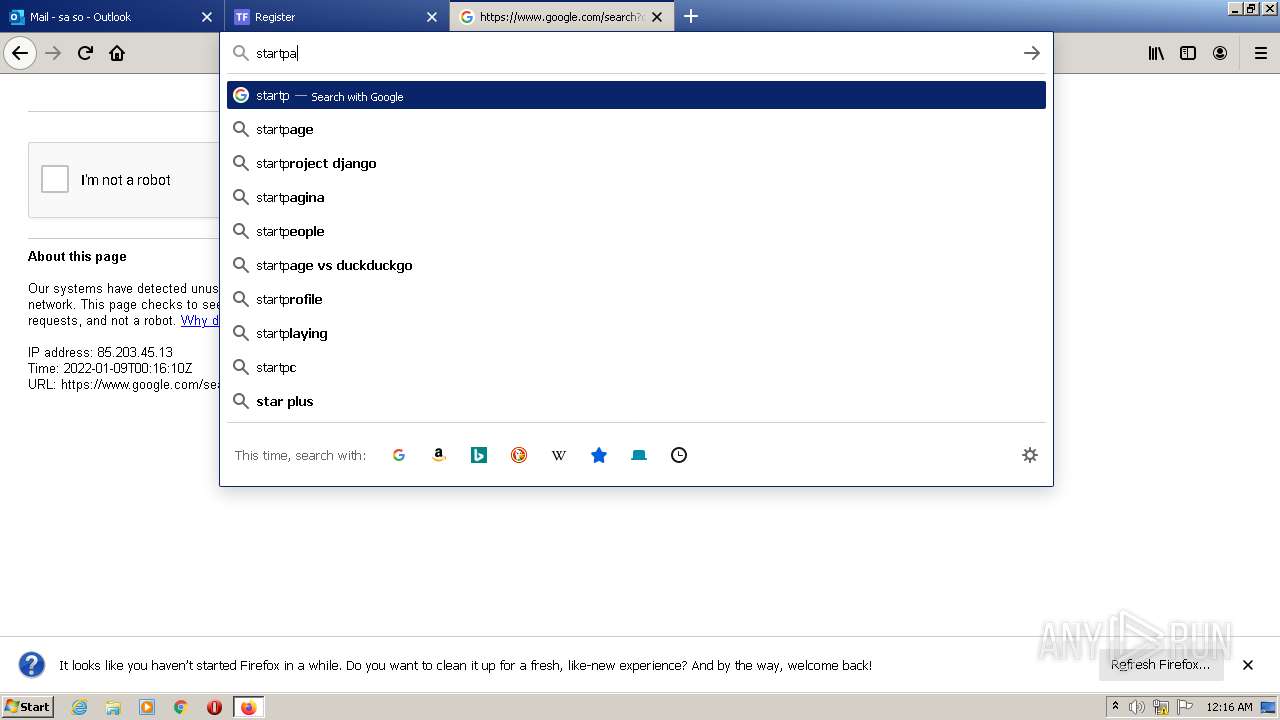This screenshot has width=1280, height=720.
Task: Search open tabs with the tabs icon
Action: pyautogui.click(x=639, y=455)
